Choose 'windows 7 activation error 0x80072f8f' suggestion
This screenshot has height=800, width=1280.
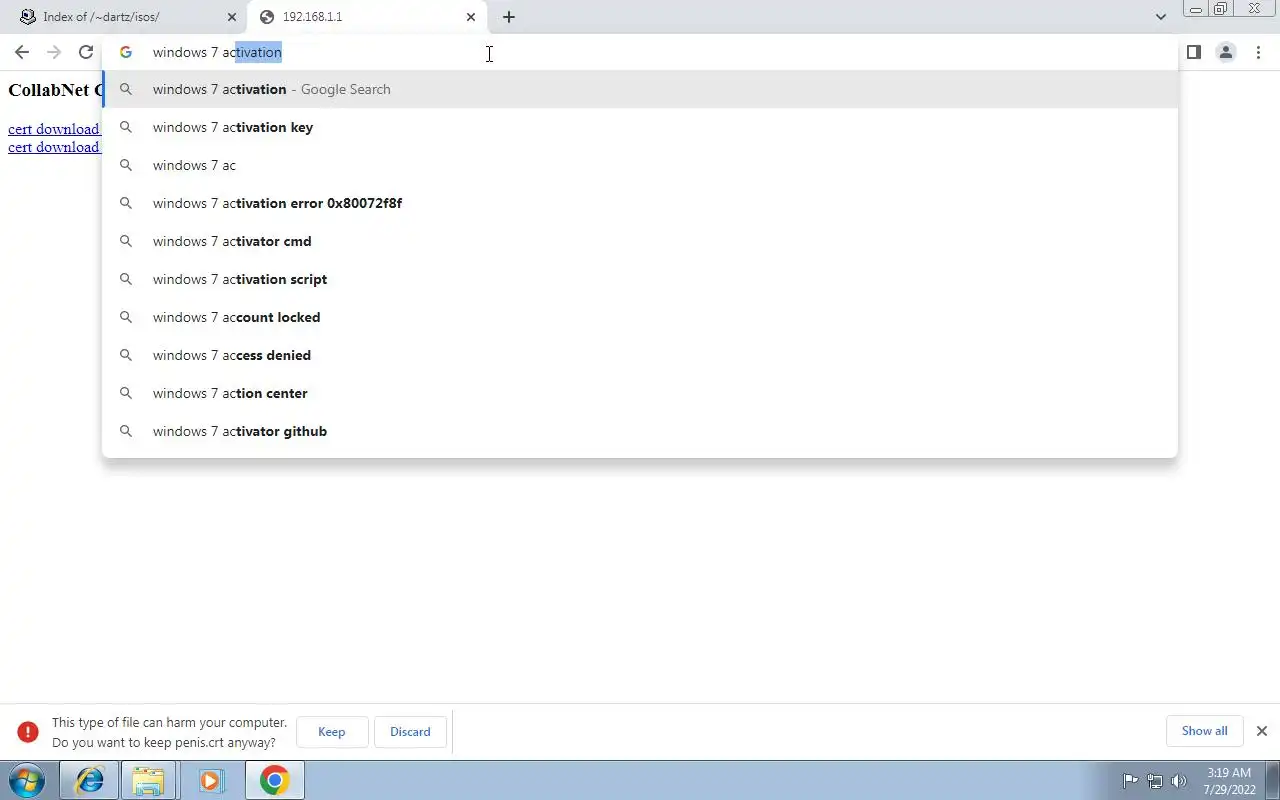(x=640, y=203)
